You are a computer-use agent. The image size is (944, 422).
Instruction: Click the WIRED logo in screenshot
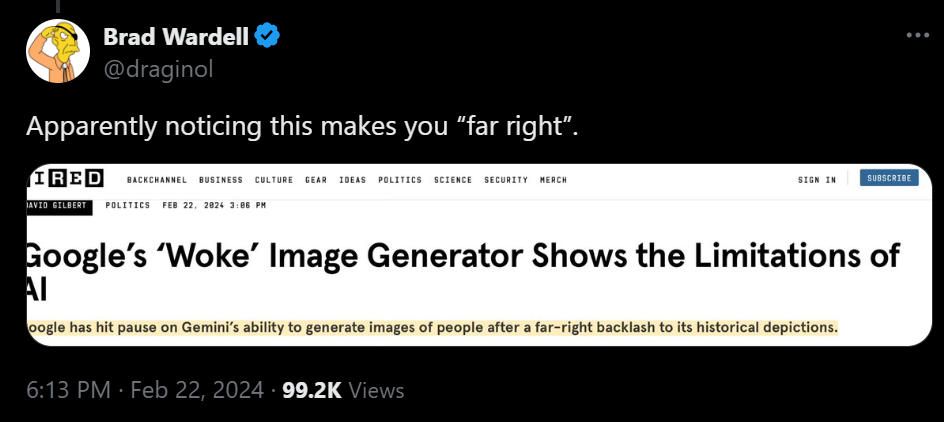point(66,179)
